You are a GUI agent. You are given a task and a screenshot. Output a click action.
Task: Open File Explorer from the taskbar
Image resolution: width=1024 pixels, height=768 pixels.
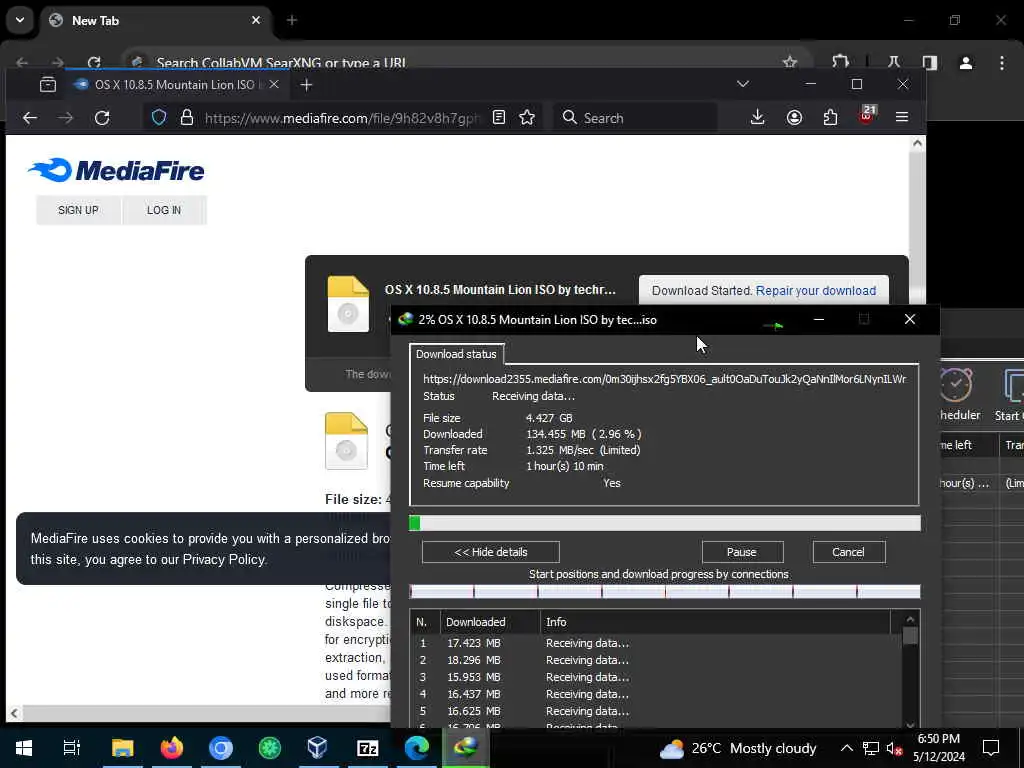pos(122,748)
